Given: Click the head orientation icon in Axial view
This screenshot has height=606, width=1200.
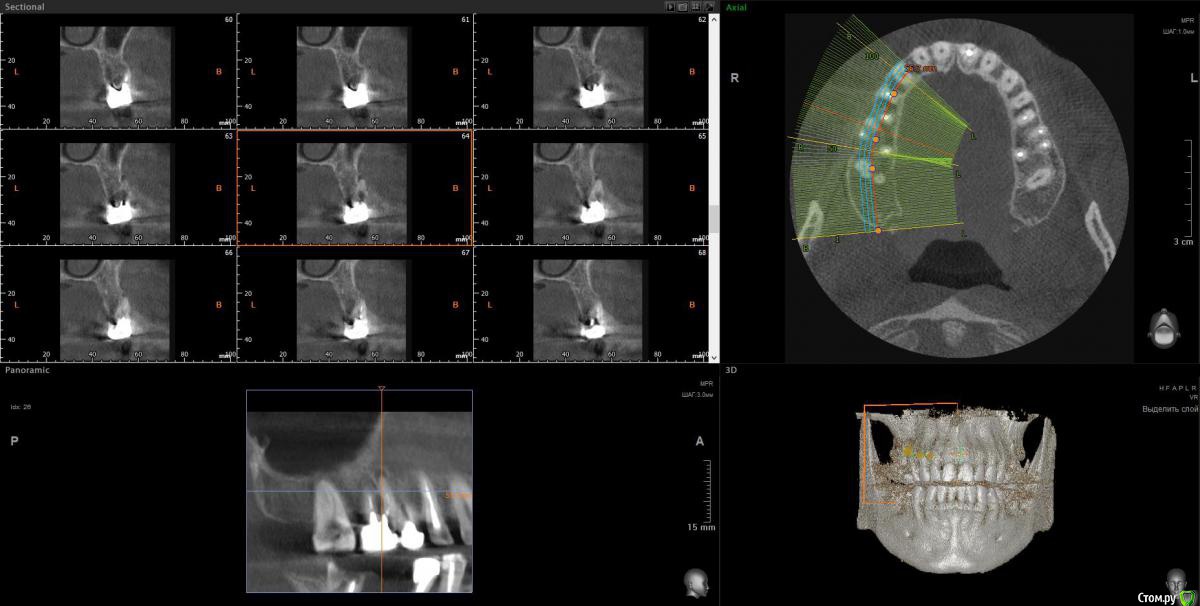Looking at the screenshot, I should [x=1160, y=329].
